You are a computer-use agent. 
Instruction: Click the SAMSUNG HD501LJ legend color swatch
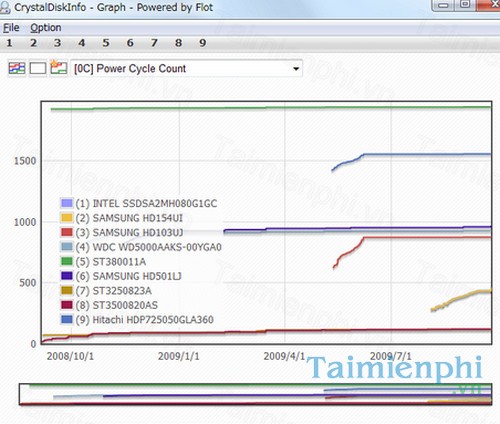(67, 276)
